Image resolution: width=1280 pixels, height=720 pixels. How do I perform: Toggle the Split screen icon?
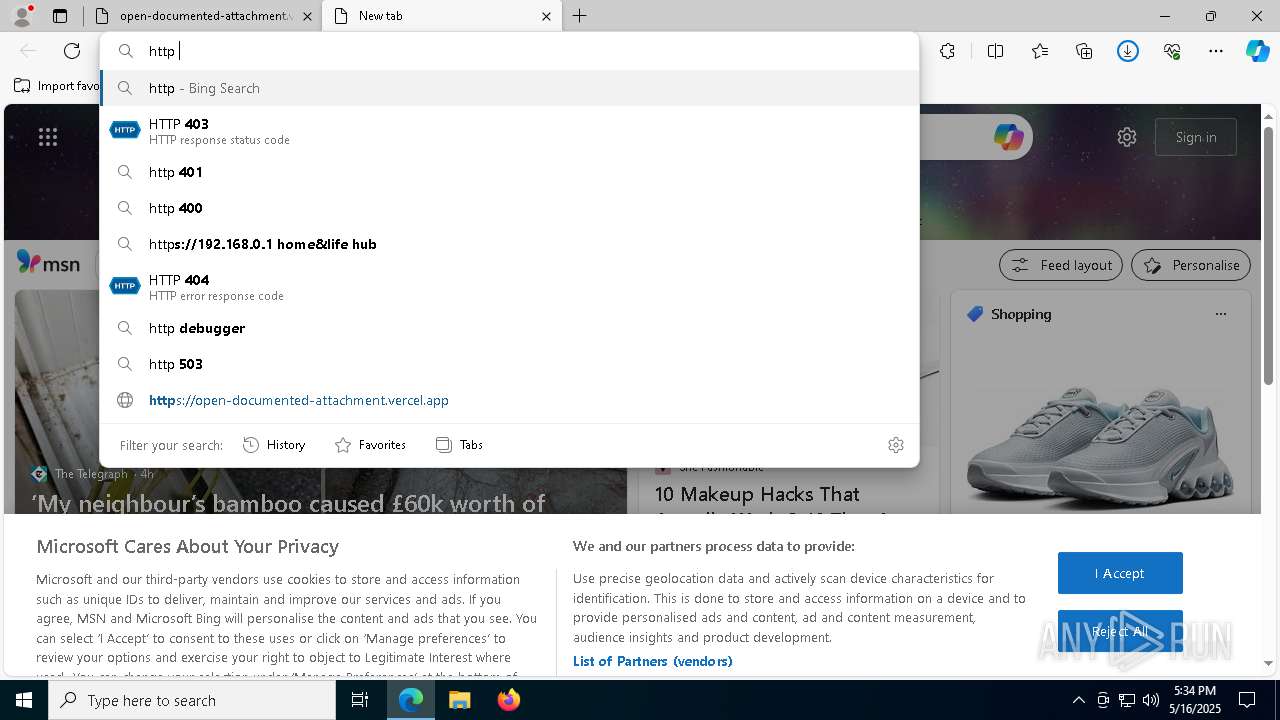pyautogui.click(x=995, y=51)
